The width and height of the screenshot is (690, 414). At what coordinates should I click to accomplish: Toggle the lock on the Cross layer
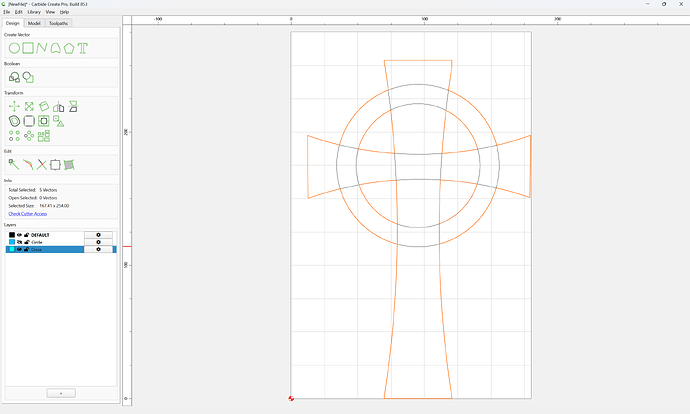[x=27, y=249]
